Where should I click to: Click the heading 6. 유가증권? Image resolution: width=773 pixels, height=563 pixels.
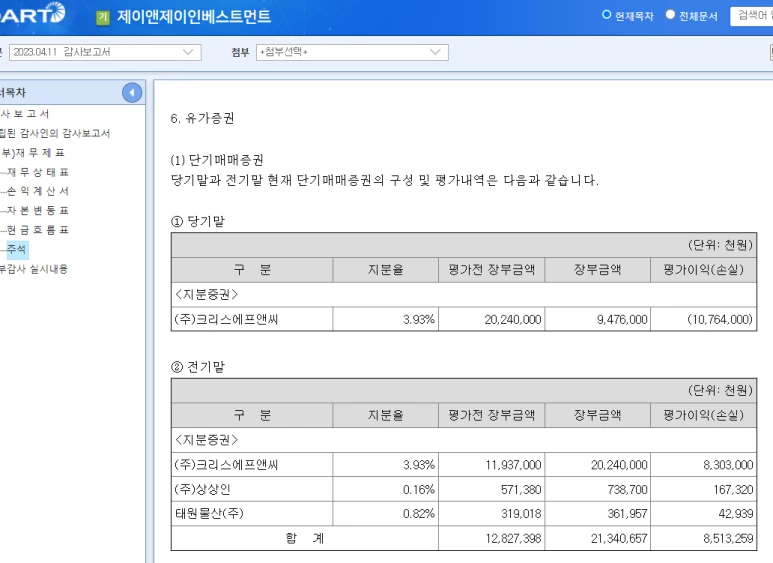202,118
